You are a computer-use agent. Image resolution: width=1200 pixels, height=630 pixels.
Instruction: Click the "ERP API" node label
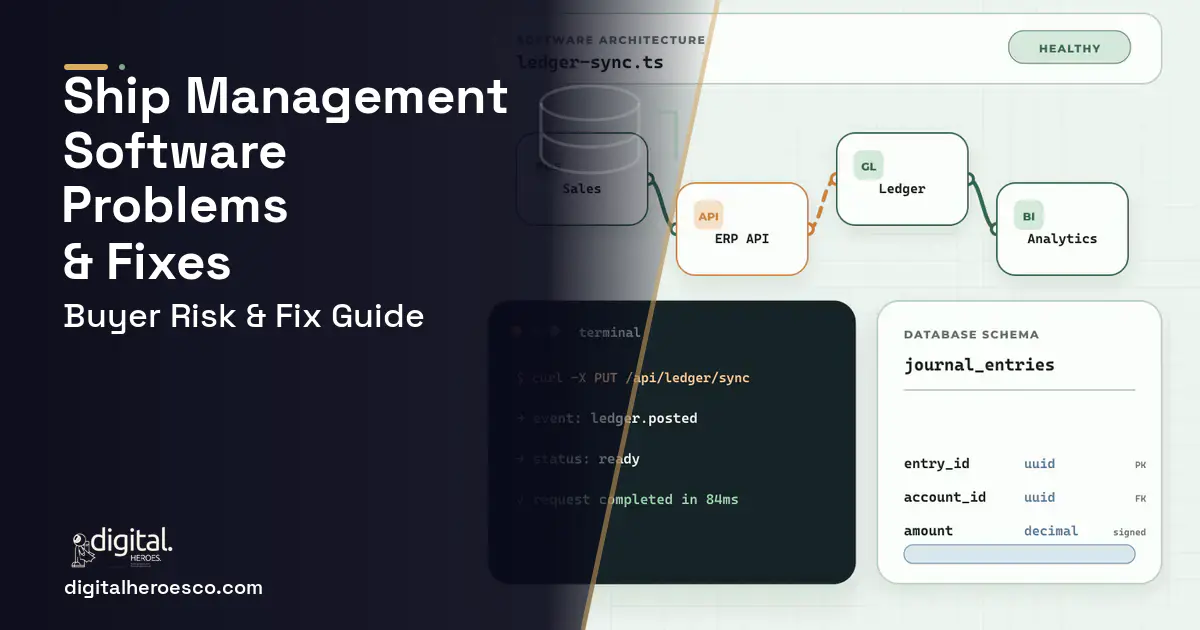click(x=742, y=239)
